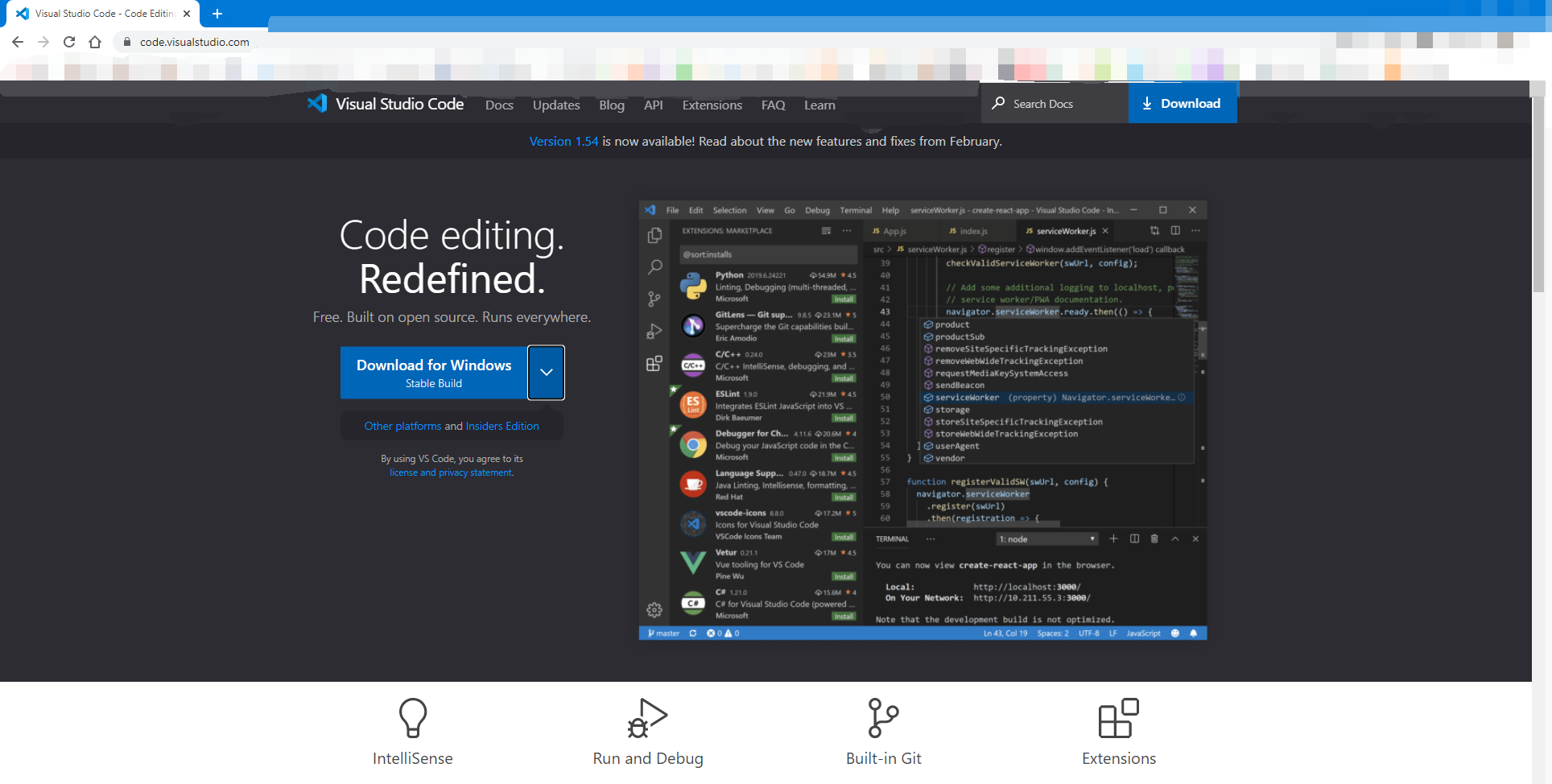Open the Version 1.54 link

pos(563,141)
